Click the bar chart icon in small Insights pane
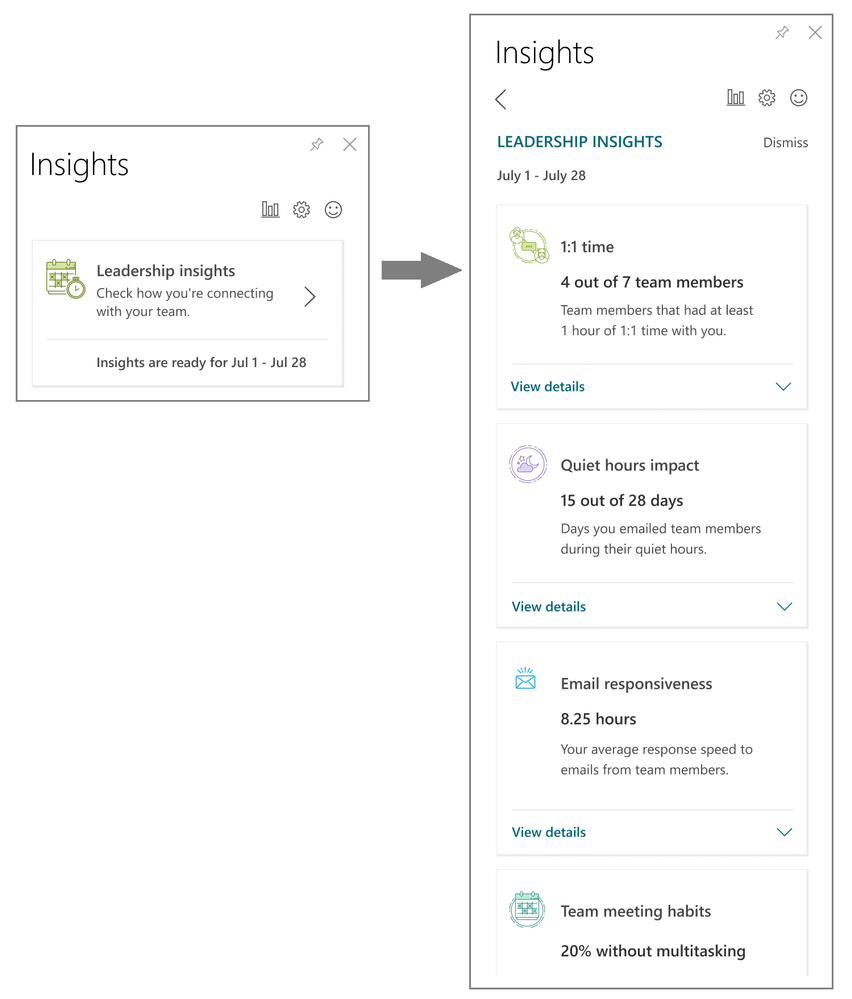The width and height of the screenshot is (852, 999). (270, 210)
